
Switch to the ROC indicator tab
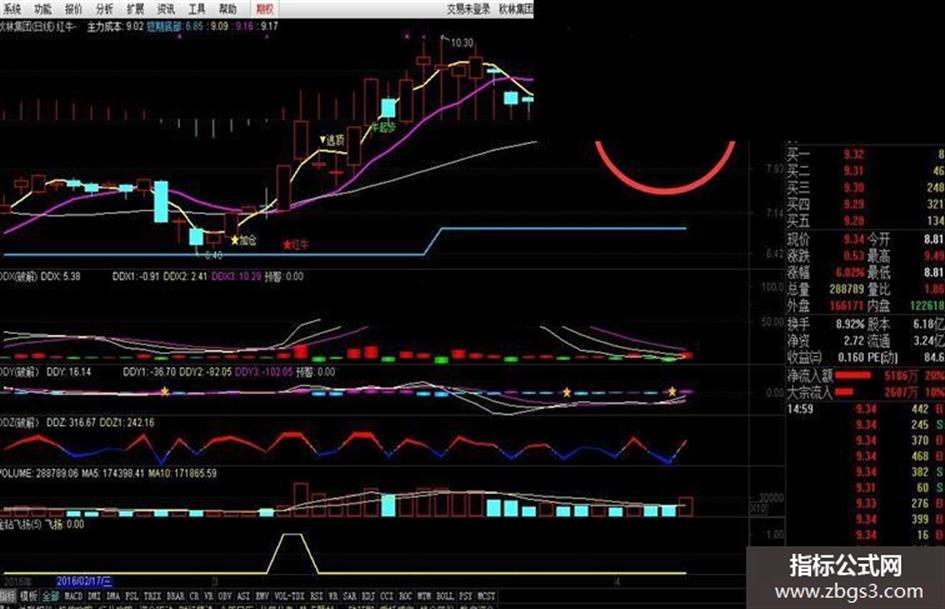[x=405, y=596]
